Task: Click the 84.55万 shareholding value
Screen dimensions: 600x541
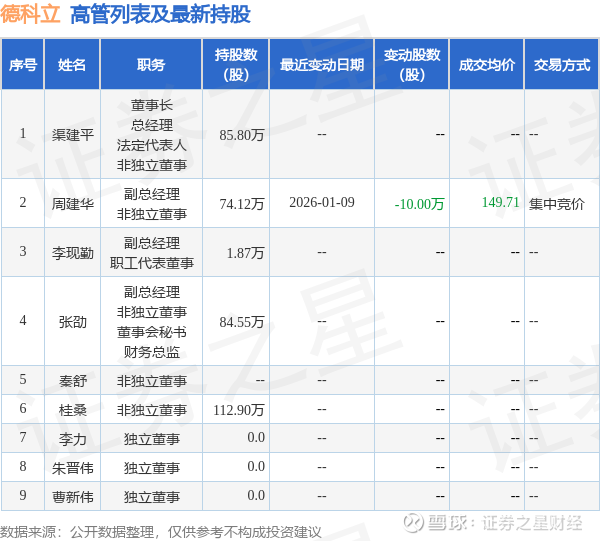Action: pyautogui.click(x=242, y=322)
